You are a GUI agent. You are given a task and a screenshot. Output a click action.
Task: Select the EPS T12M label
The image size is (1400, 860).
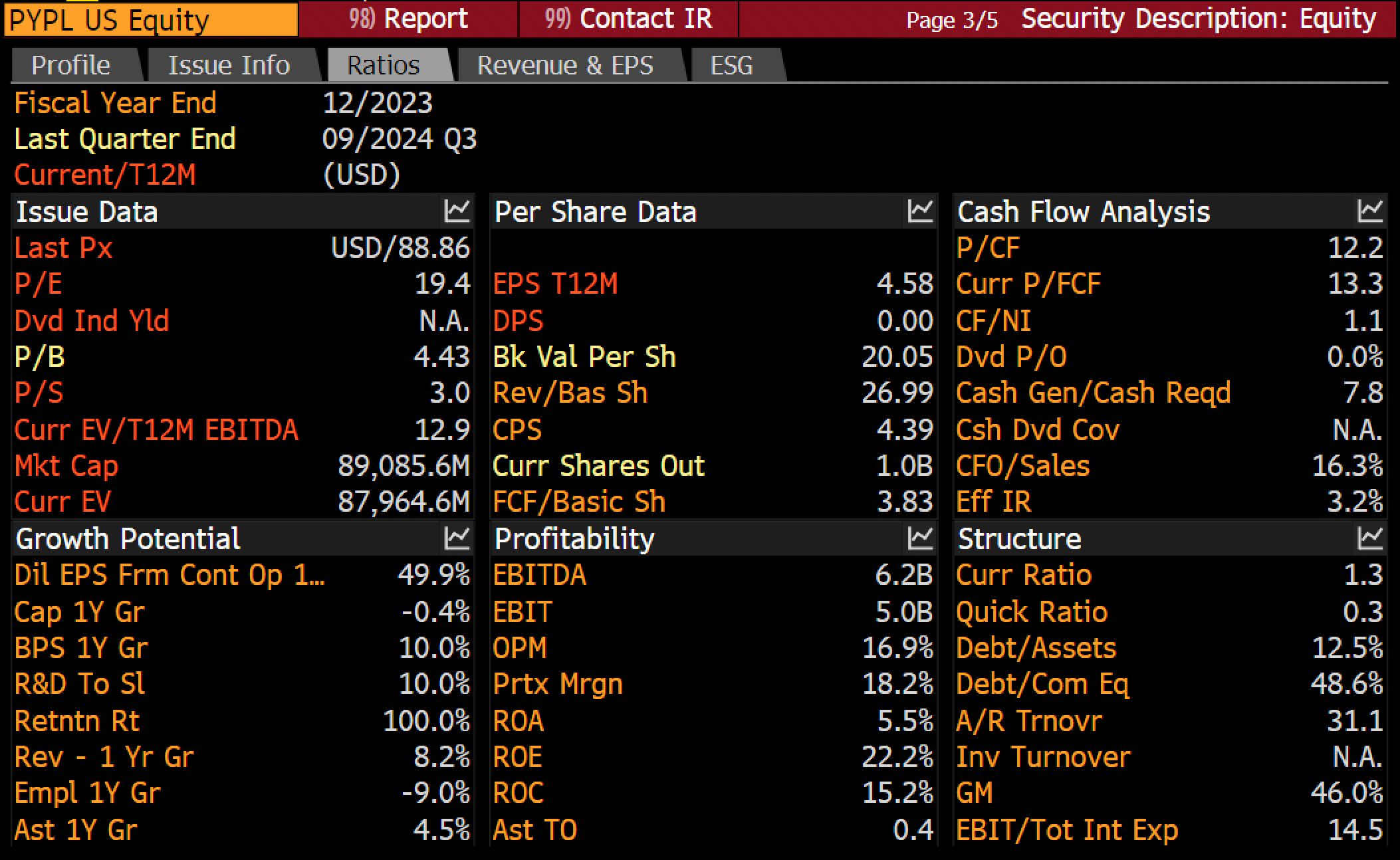click(x=555, y=284)
